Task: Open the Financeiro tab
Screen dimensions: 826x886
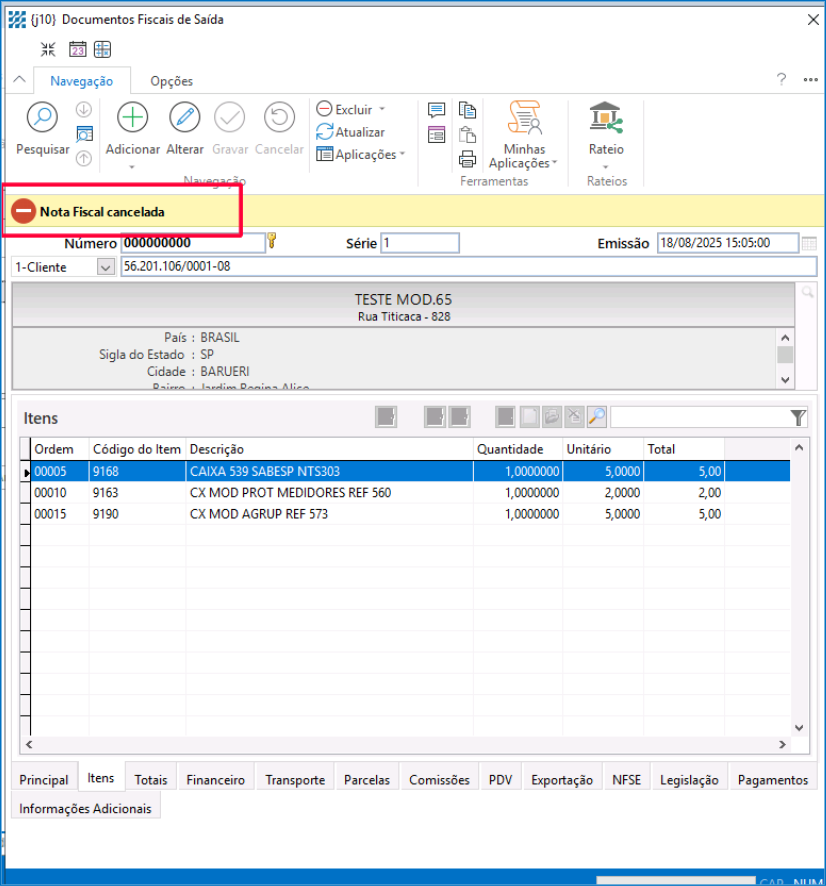Action: point(215,780)
